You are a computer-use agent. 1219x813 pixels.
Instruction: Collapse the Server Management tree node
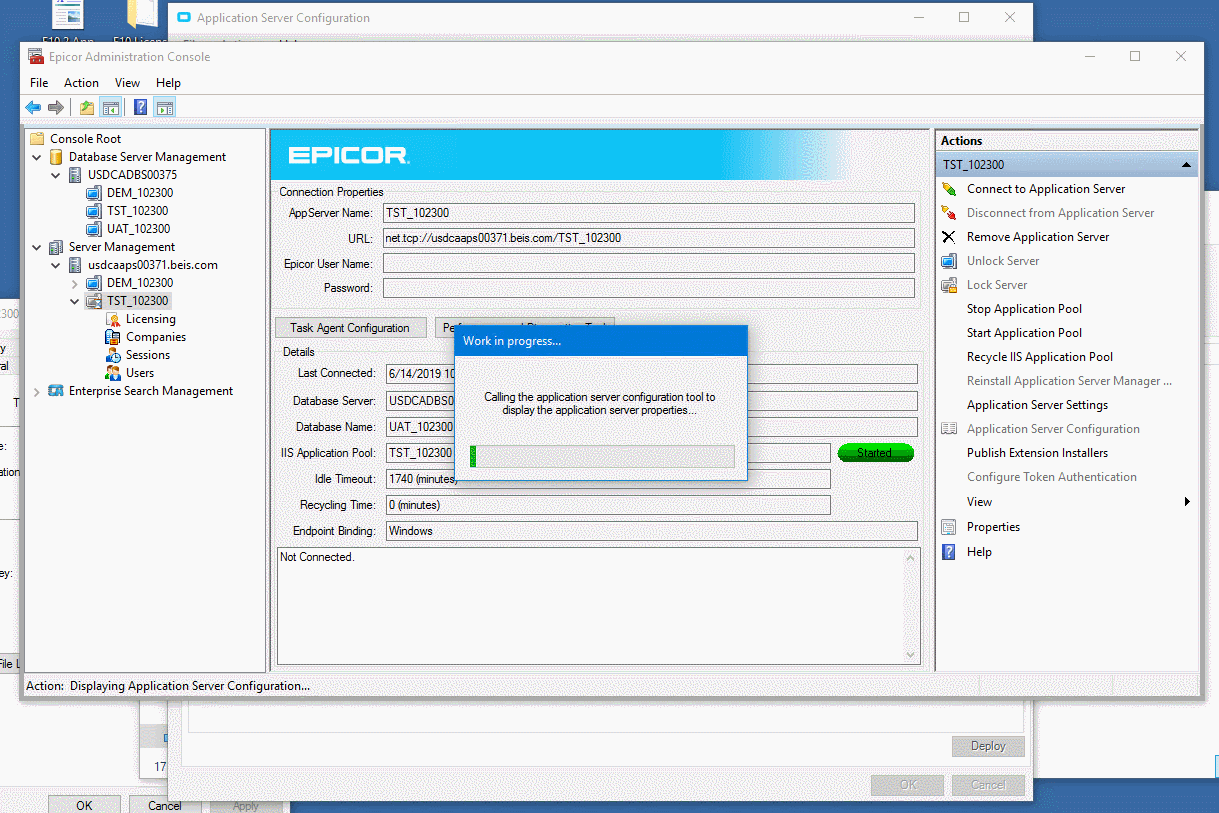[37, 247]
